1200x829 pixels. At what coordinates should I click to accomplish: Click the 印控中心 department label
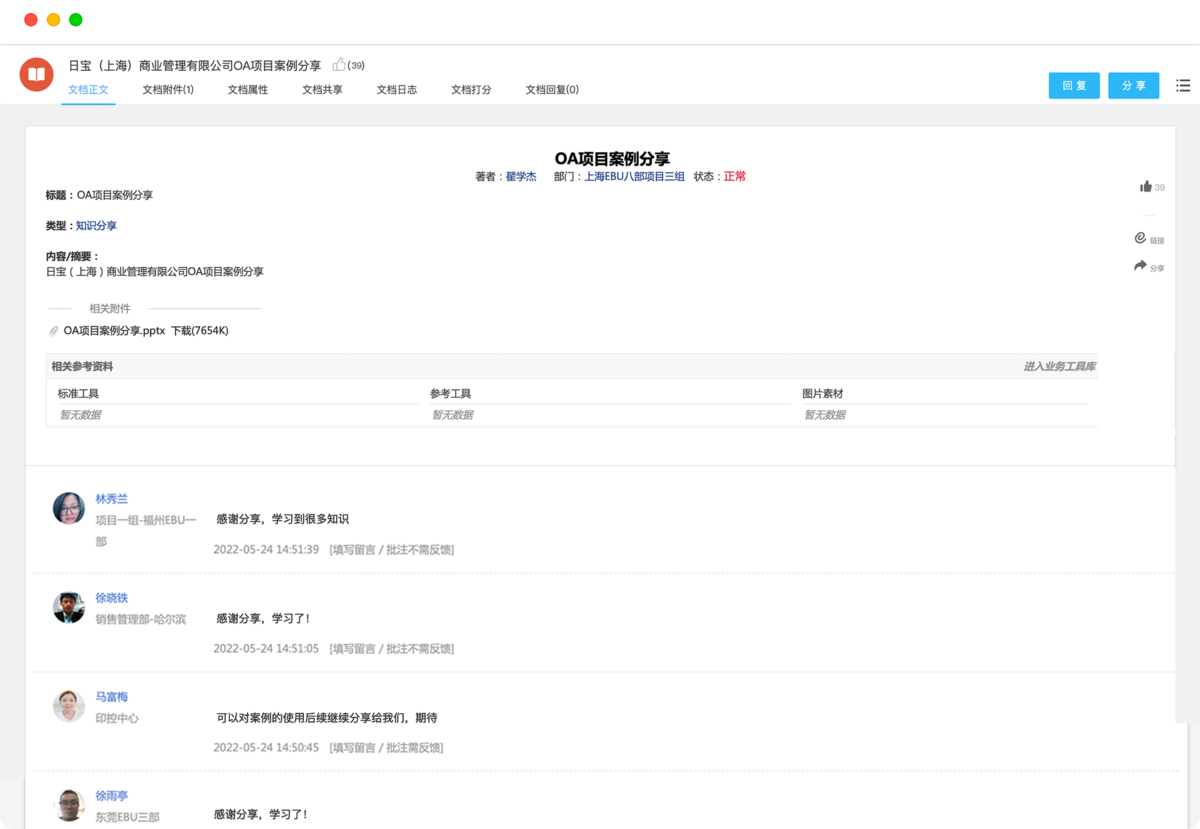click(x=117, y=718)
